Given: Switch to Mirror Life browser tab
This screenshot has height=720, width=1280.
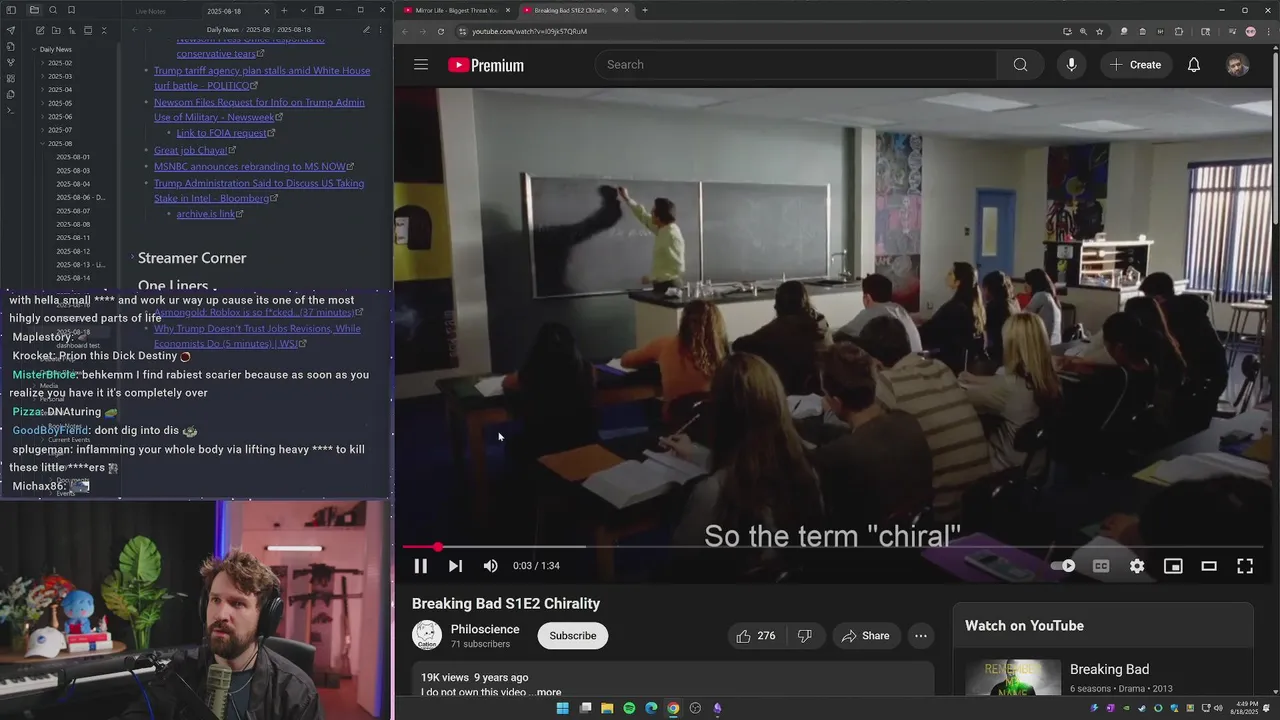Looking at the screenshot, I should (455, 10).
